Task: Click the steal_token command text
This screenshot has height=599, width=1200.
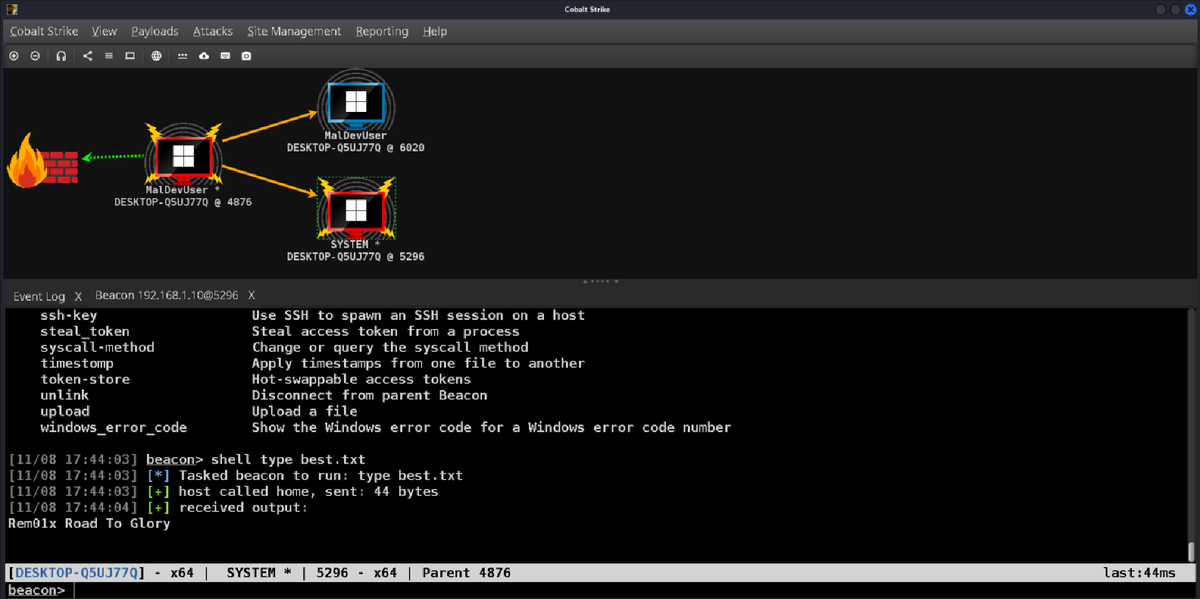Action: click(85, 331)
